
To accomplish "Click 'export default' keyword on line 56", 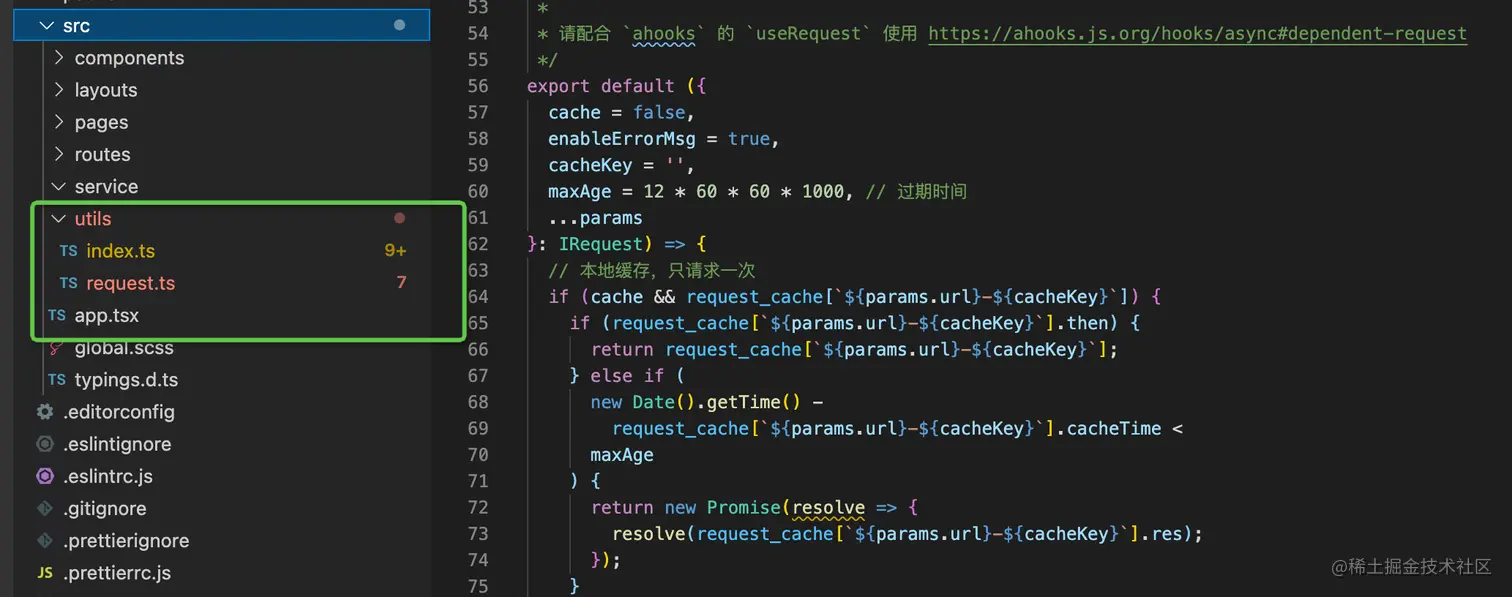I will [x=600, y=86].
